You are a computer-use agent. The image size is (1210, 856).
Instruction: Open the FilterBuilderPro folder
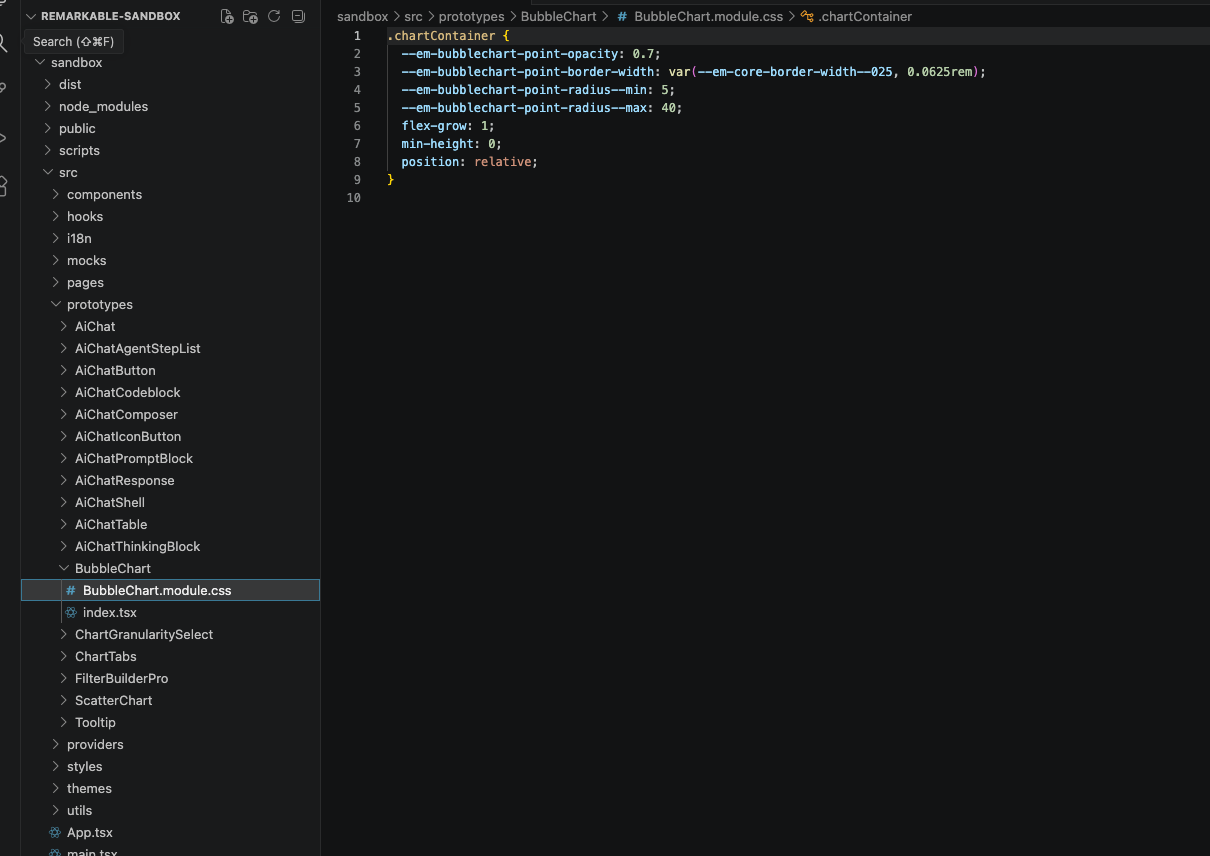tap(122, 678)
